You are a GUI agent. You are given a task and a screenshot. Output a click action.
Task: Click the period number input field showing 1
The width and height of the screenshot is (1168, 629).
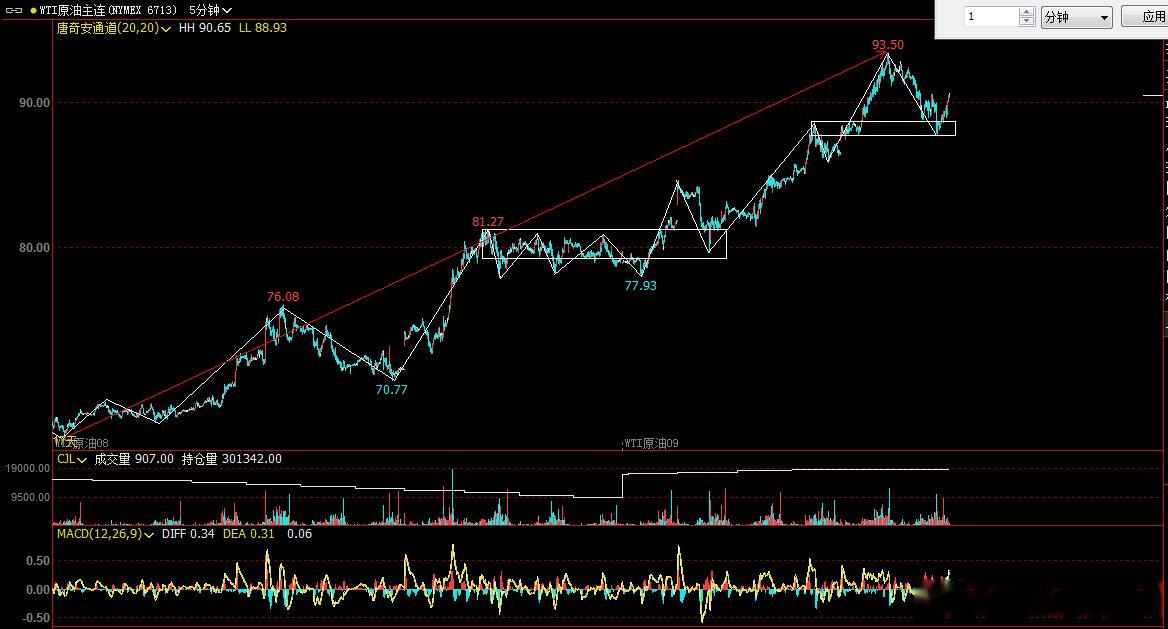[x=991, y=16]
